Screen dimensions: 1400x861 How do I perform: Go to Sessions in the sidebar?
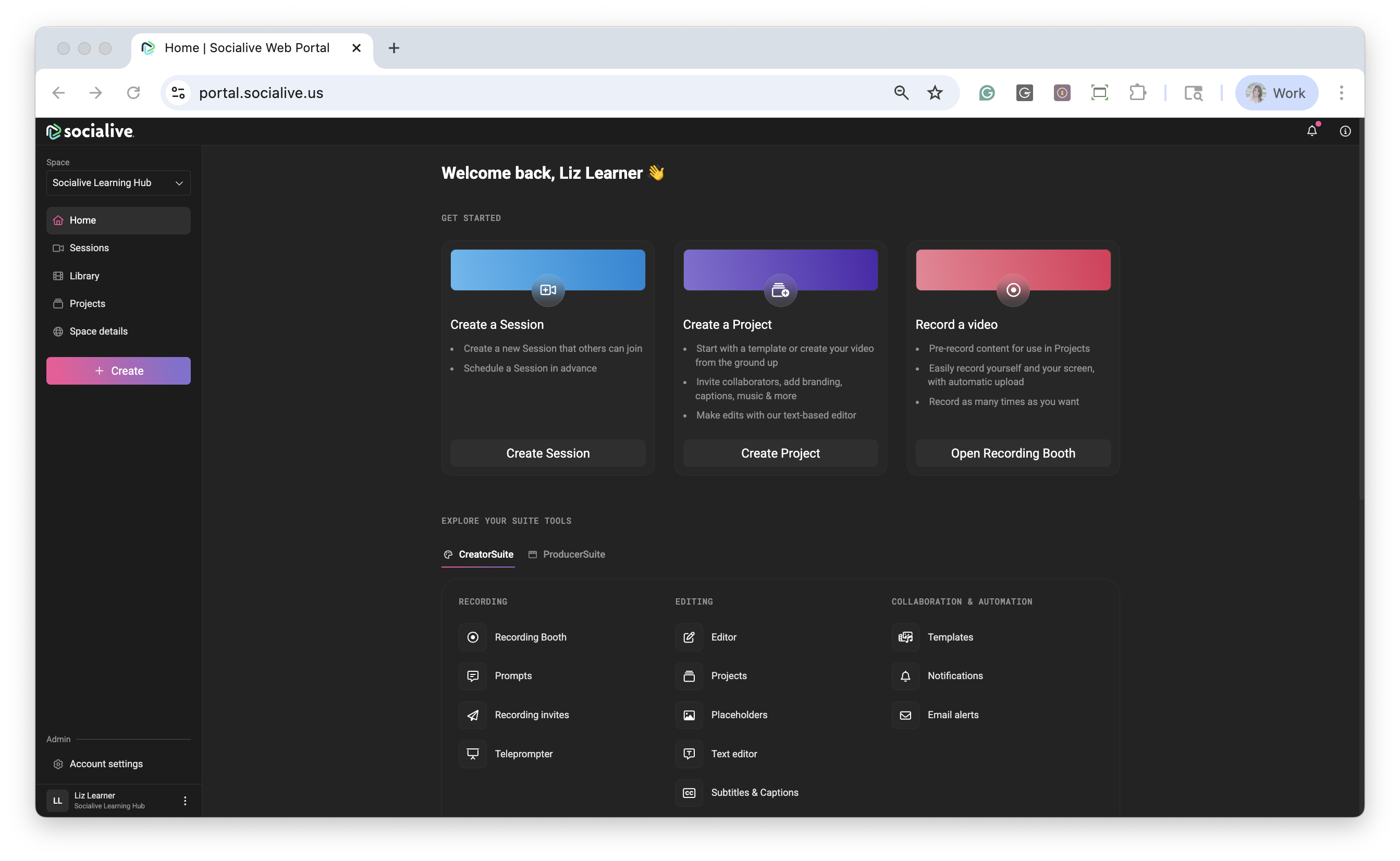click(x=89, y=248)
